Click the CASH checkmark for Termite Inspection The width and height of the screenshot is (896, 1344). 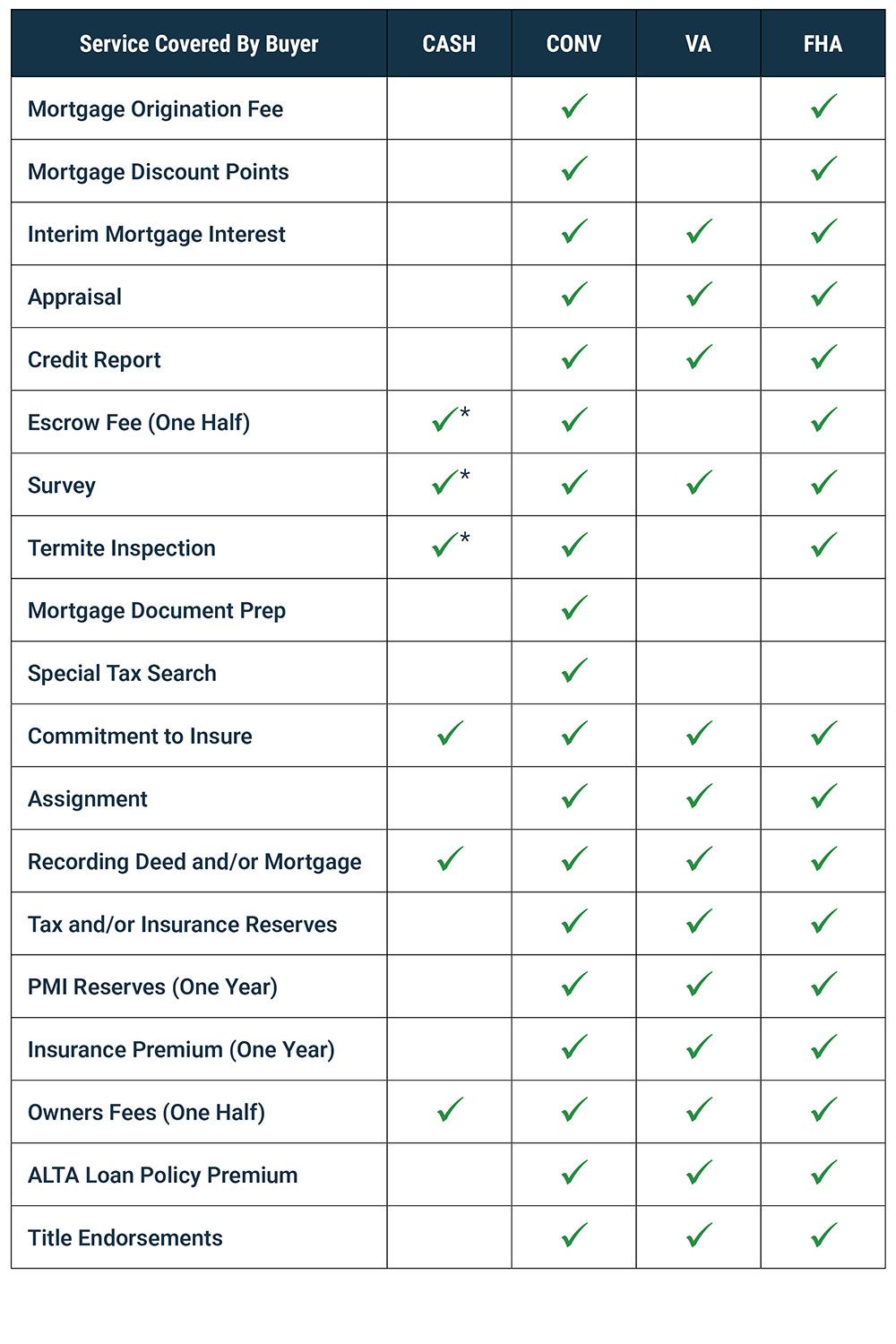pos(445,545)
